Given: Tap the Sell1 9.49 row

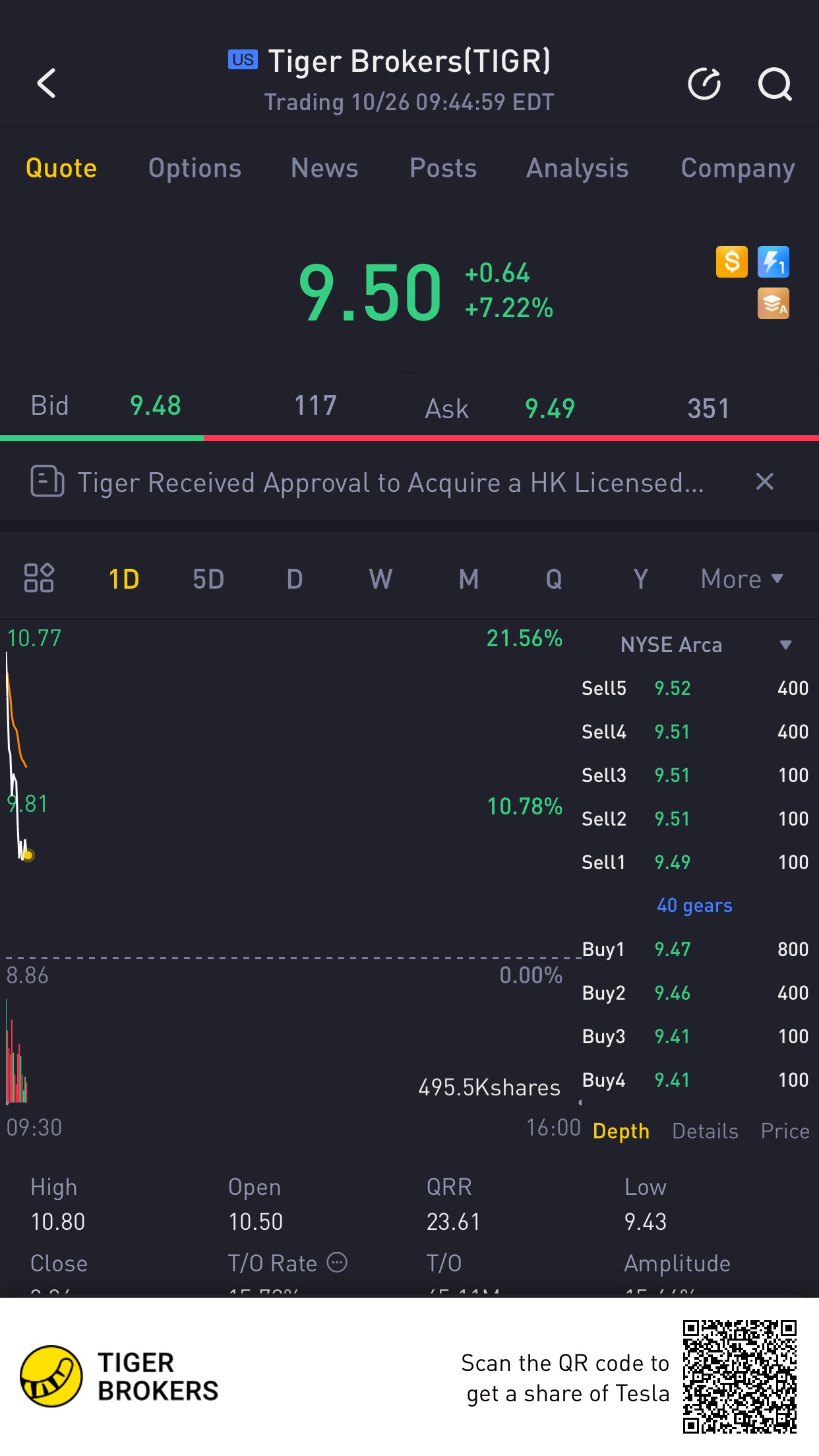Looking at the screenshot, I should pos(695,862).
